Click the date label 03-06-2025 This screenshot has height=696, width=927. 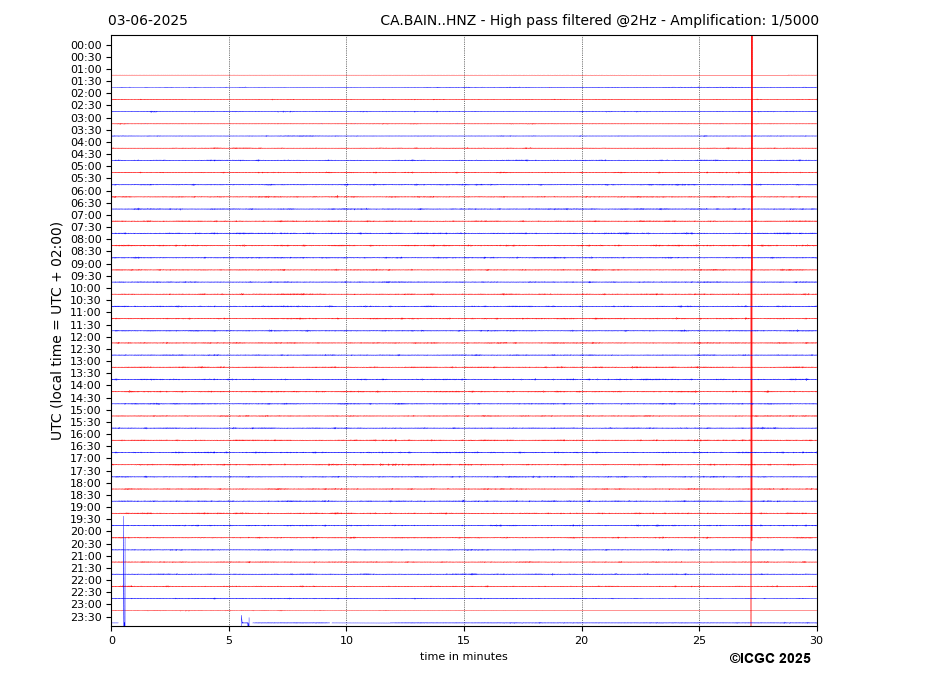[x=148, y=21]
